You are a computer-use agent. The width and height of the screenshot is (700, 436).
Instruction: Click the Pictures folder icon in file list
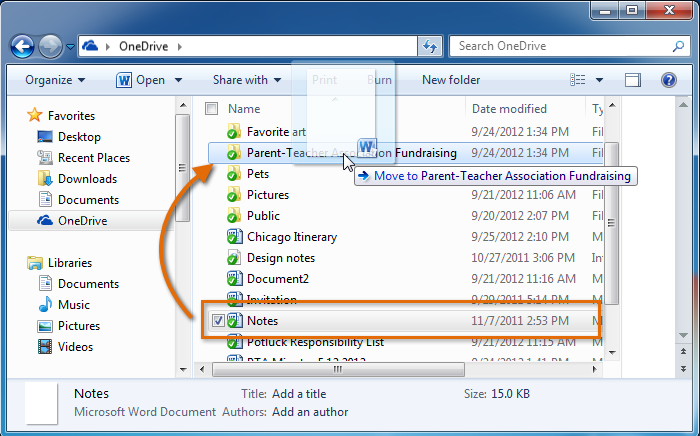(234, 195)
